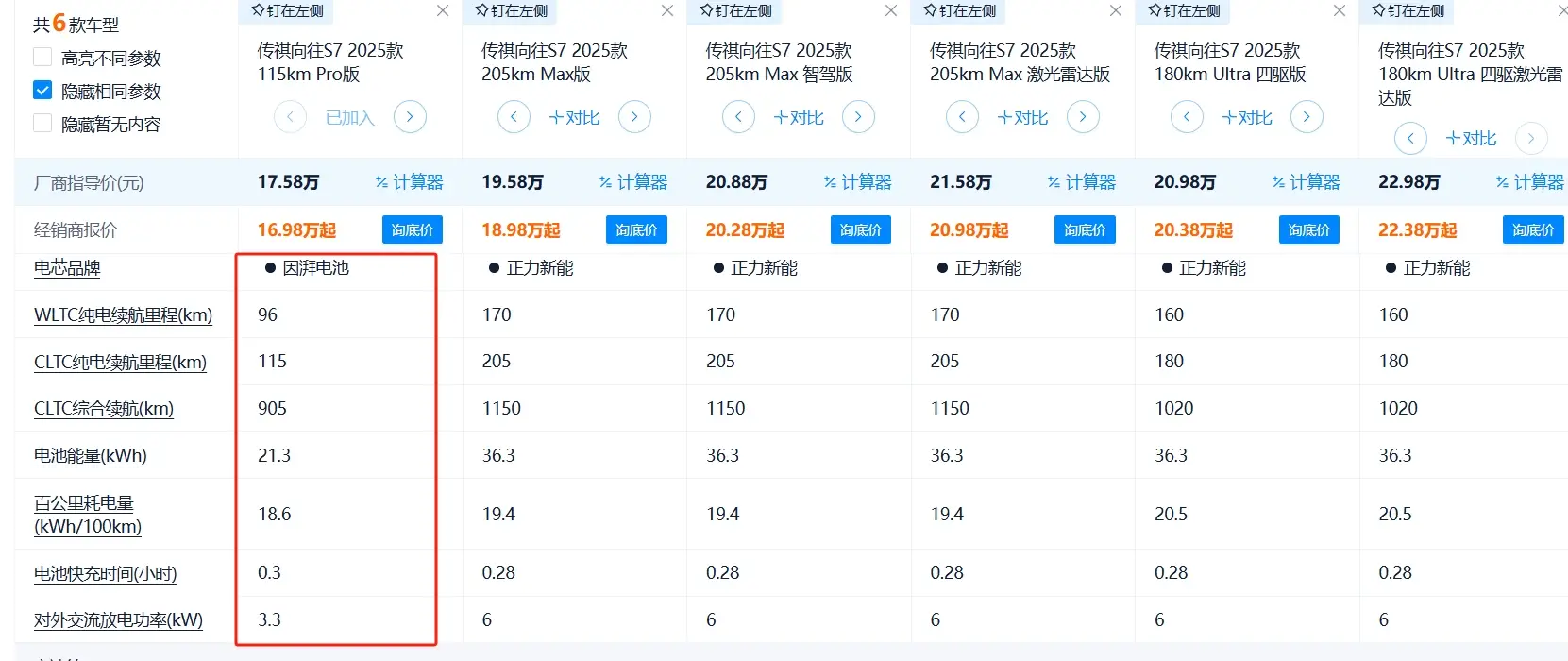Open 计算器 for the 22.98万 price

[x=1530, y=182]
